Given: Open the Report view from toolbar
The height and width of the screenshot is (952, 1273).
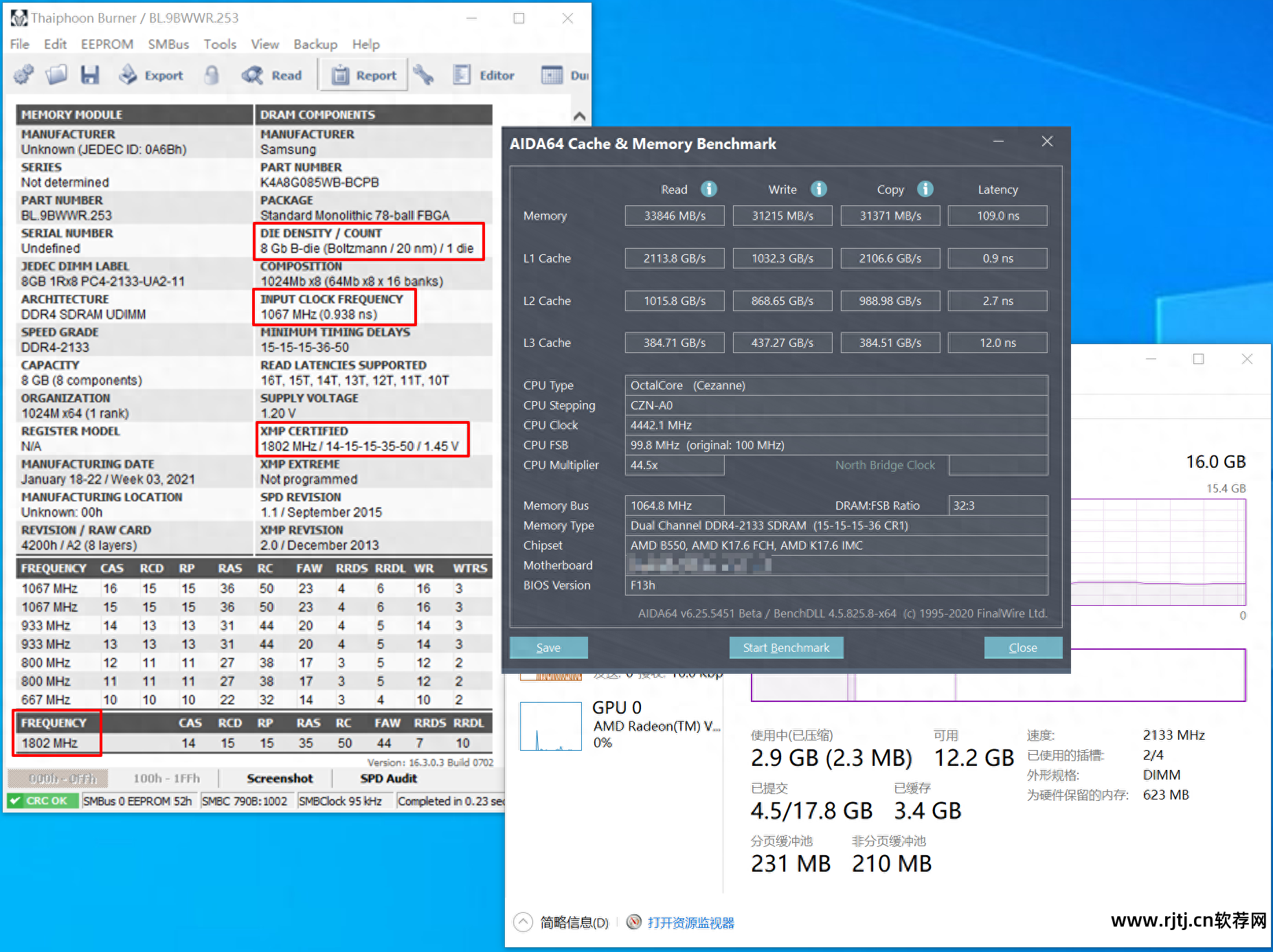Looking at the screenshot, I should 364,75.
